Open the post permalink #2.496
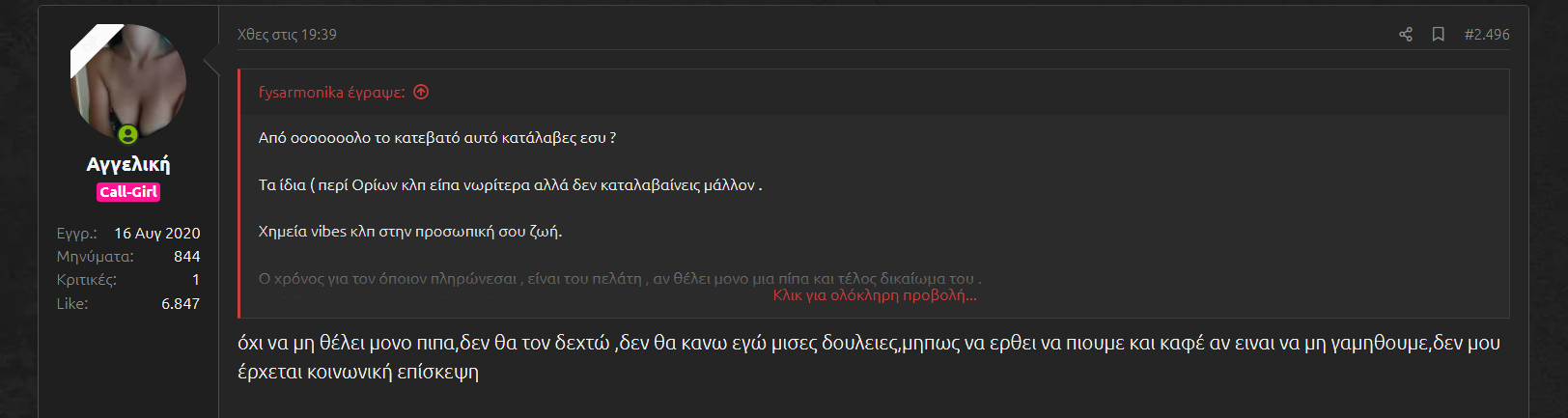The image size is (1568, 418). click(1486, 35)
